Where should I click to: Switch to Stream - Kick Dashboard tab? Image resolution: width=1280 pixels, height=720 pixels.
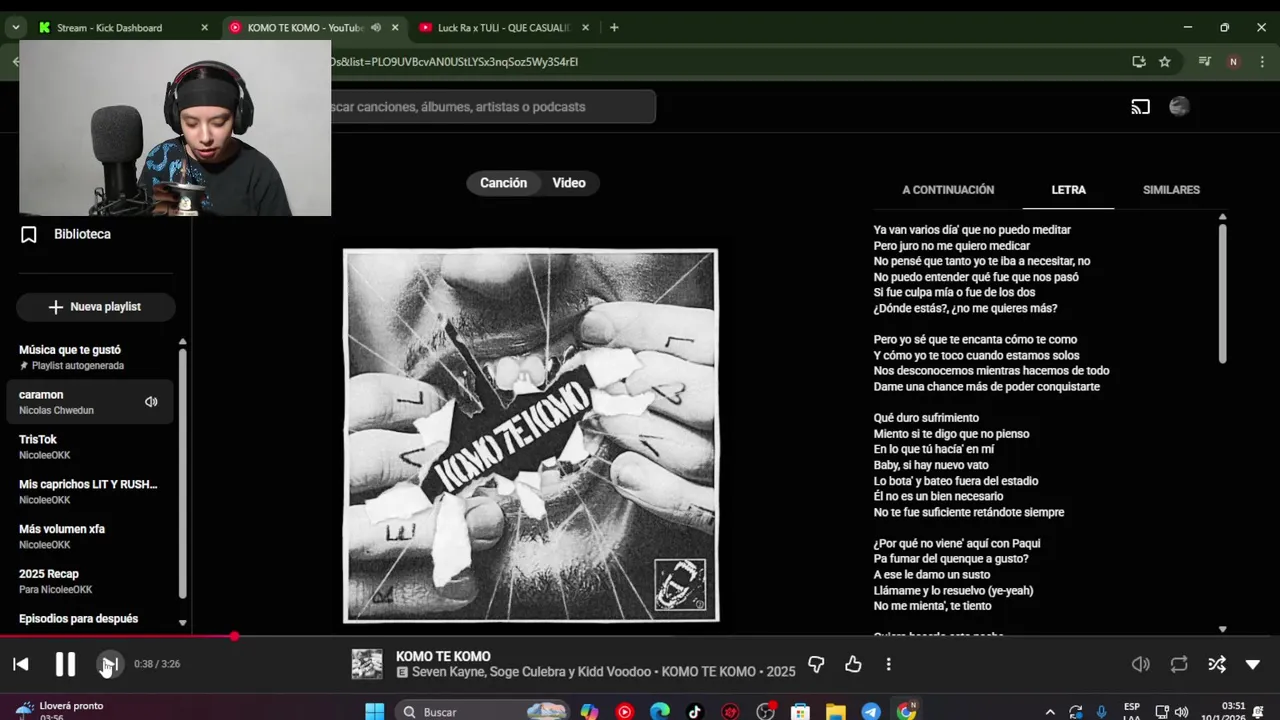tap(110, 28)
